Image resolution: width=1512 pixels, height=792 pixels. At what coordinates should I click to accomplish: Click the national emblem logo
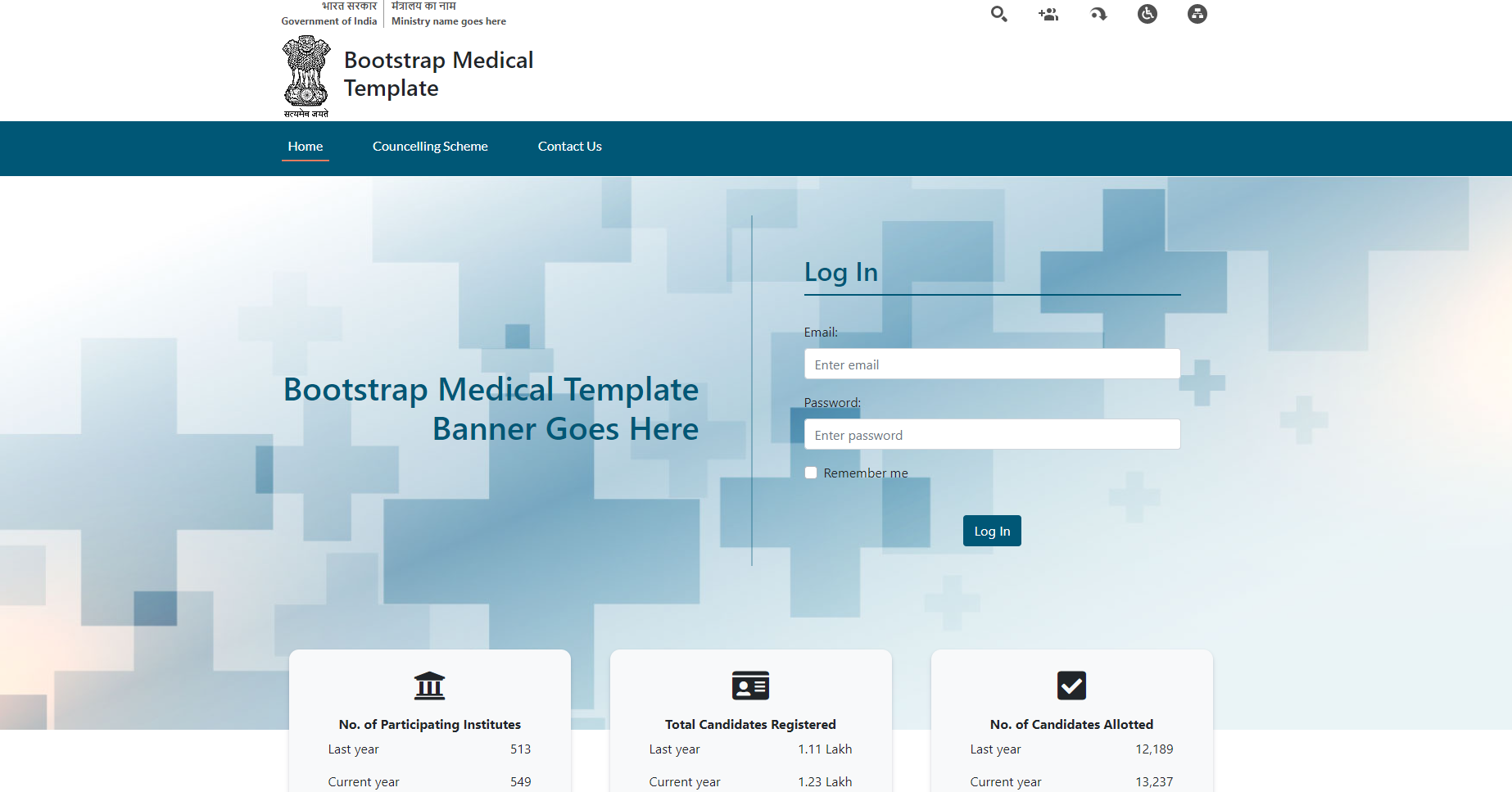click(306, 76)
